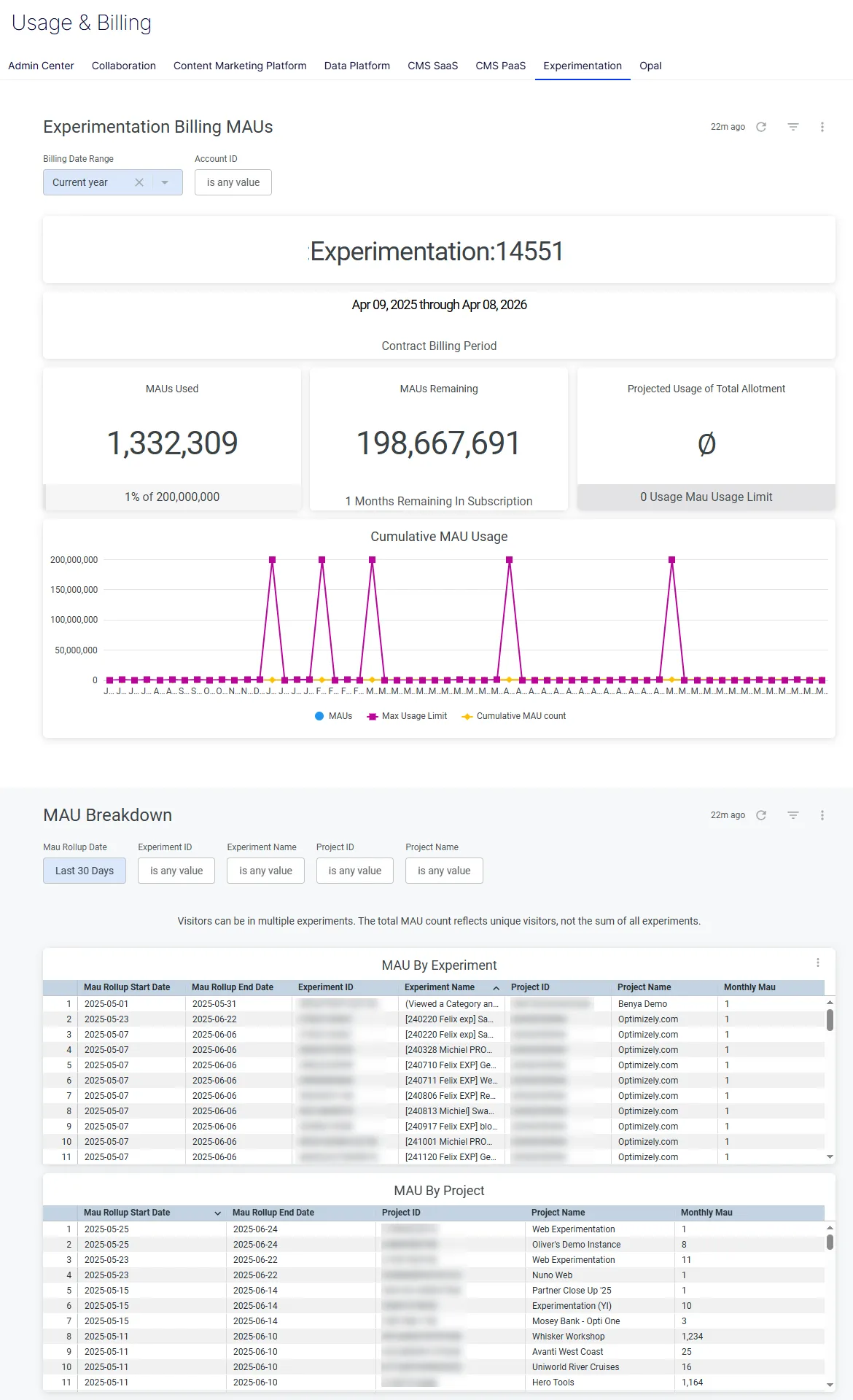
Task: Click Account ID is any value filter
Action: click(233, 182)
